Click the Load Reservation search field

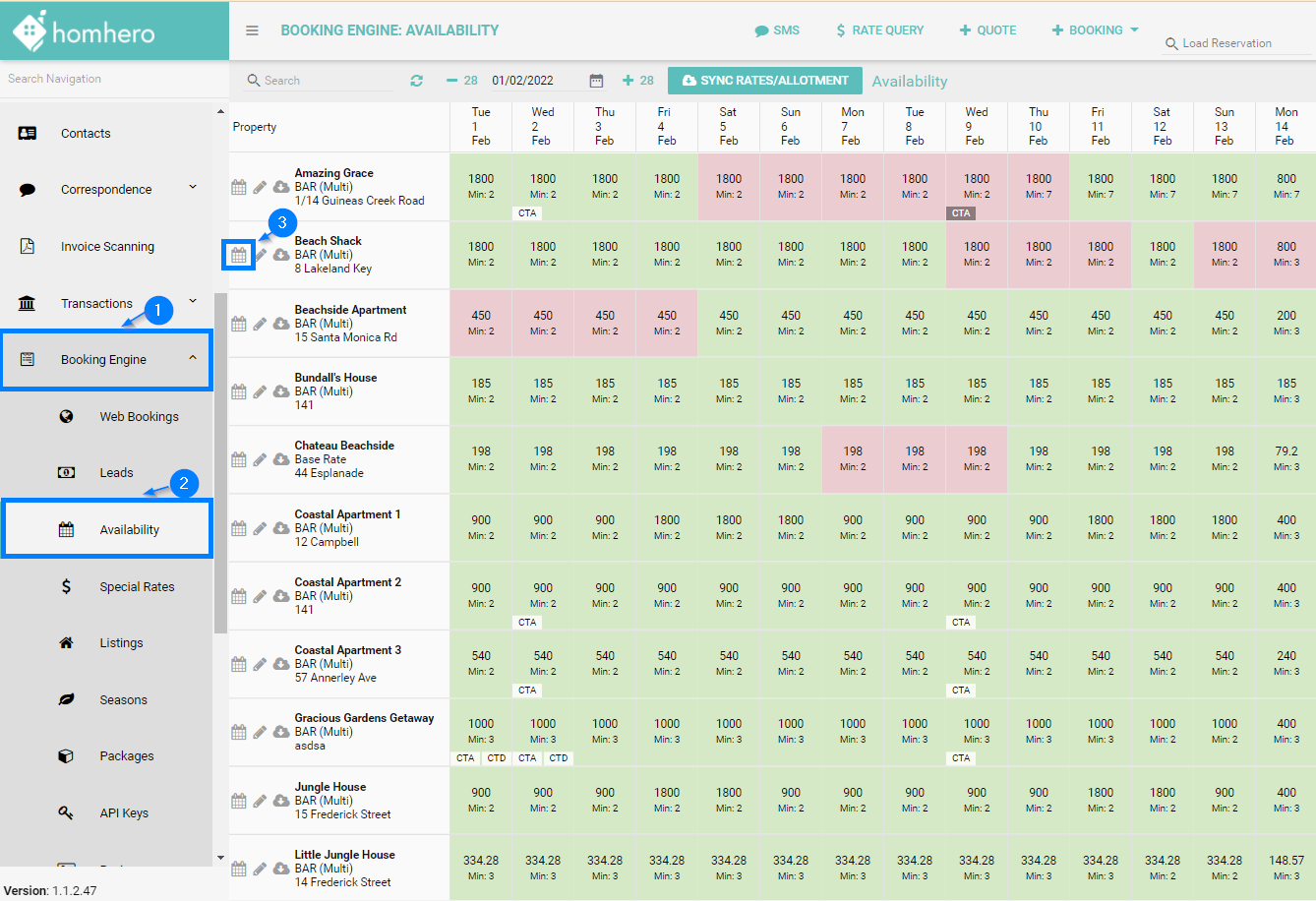click(1235, 43)
